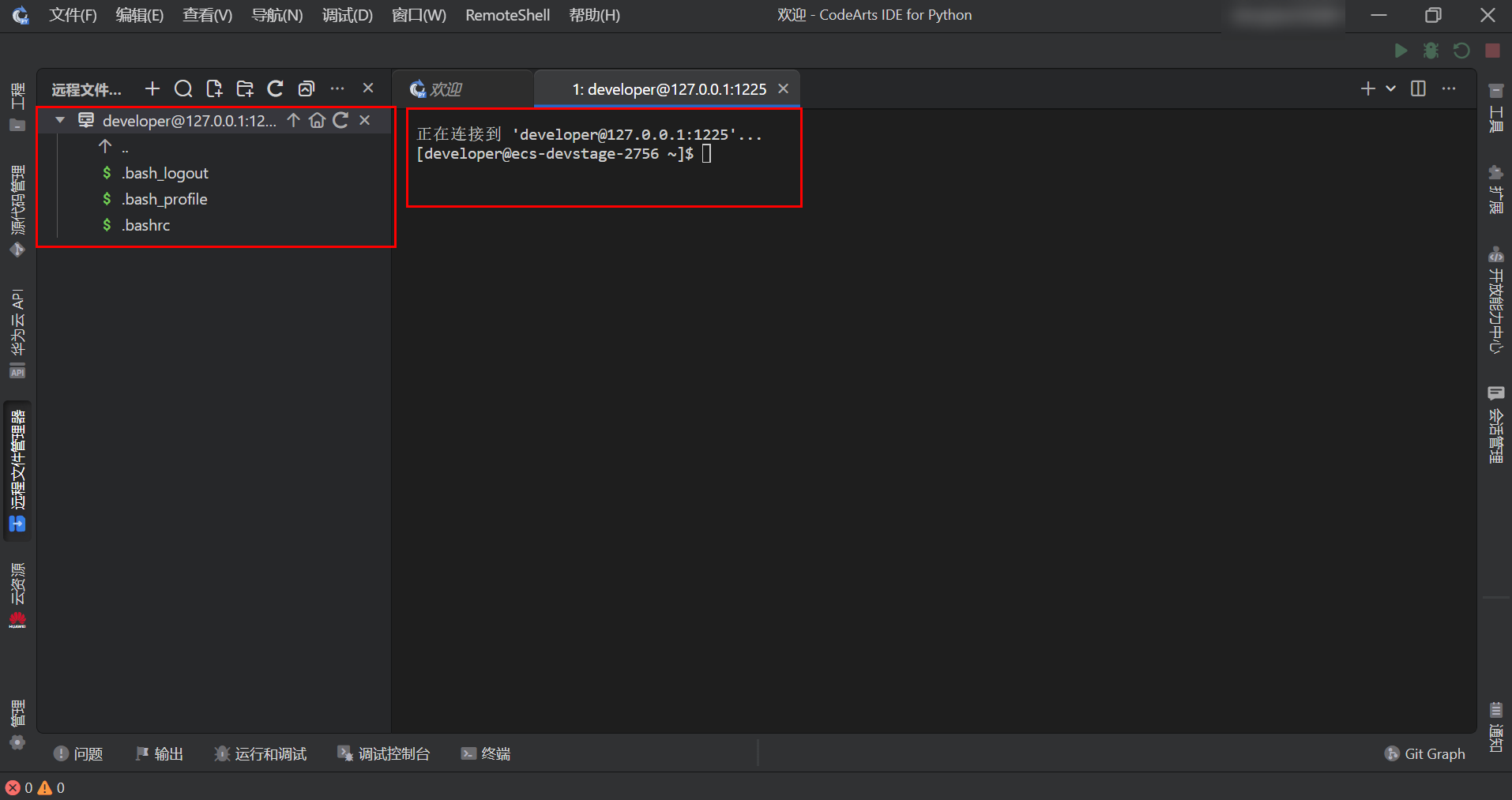Open the Git Graph view
The image size is (1512, 800).
point(1425,753)
